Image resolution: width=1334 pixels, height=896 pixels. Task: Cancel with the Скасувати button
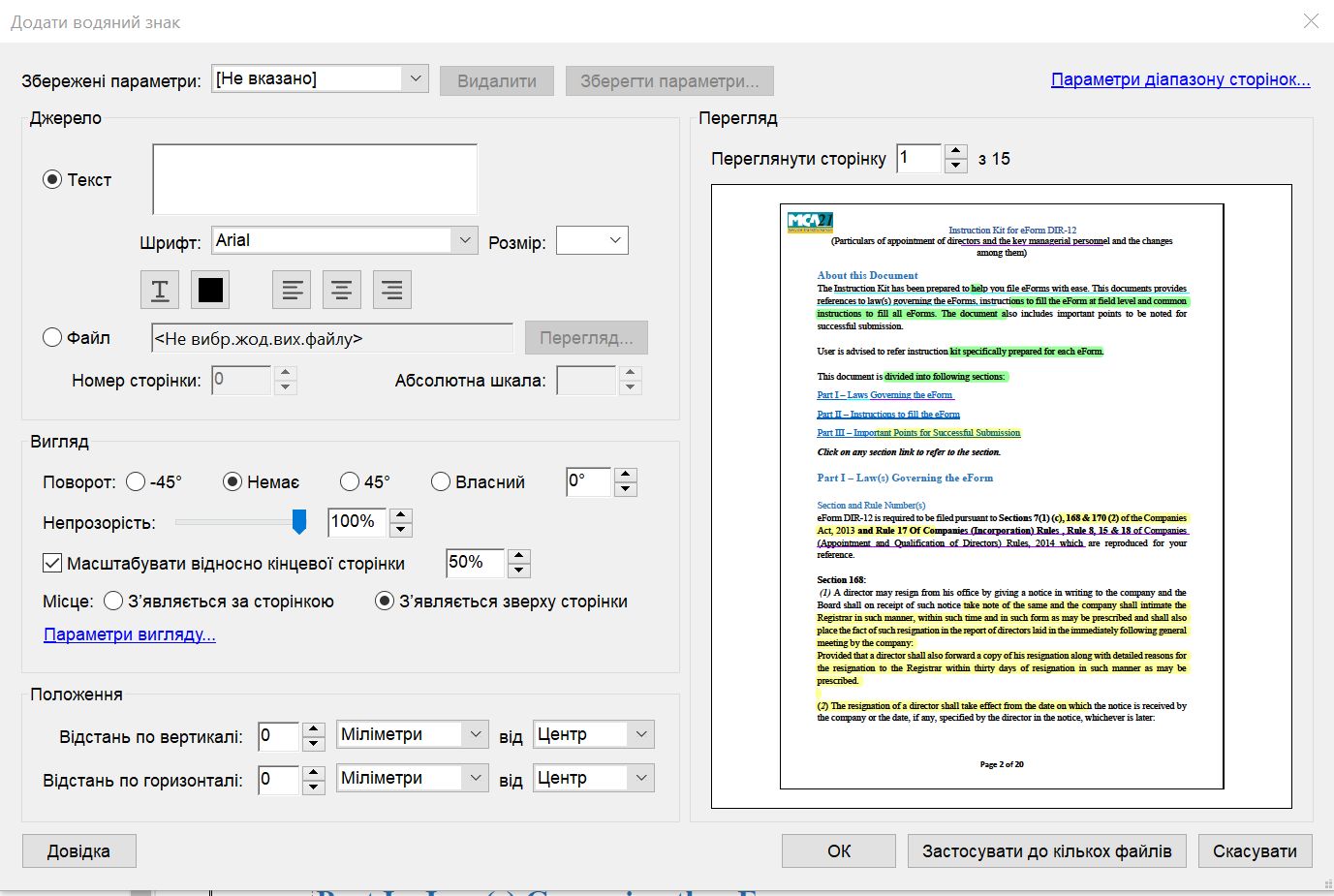(x=1255, y=851)
